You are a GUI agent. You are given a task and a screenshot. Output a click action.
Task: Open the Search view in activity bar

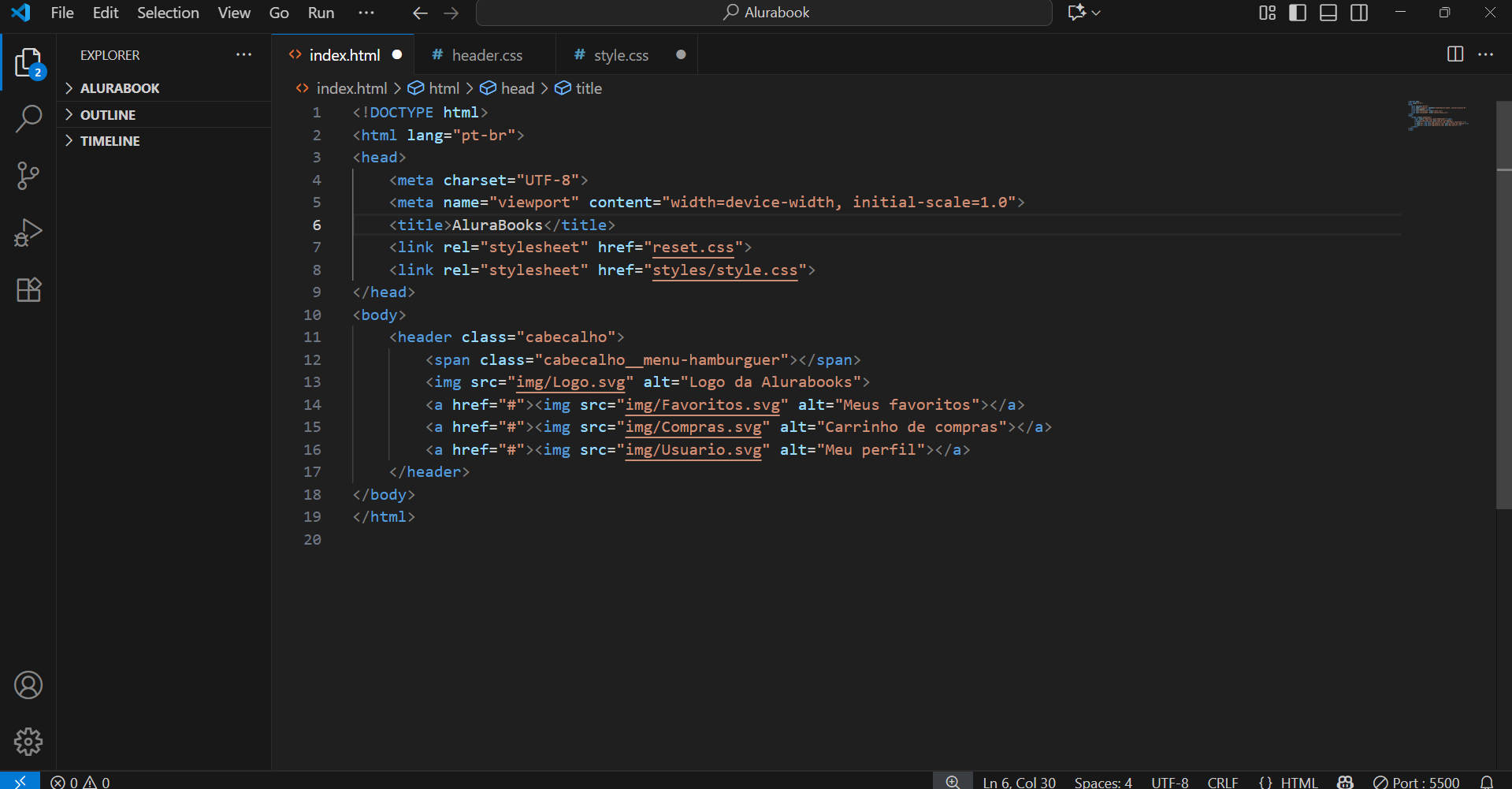tap(28, 119)
